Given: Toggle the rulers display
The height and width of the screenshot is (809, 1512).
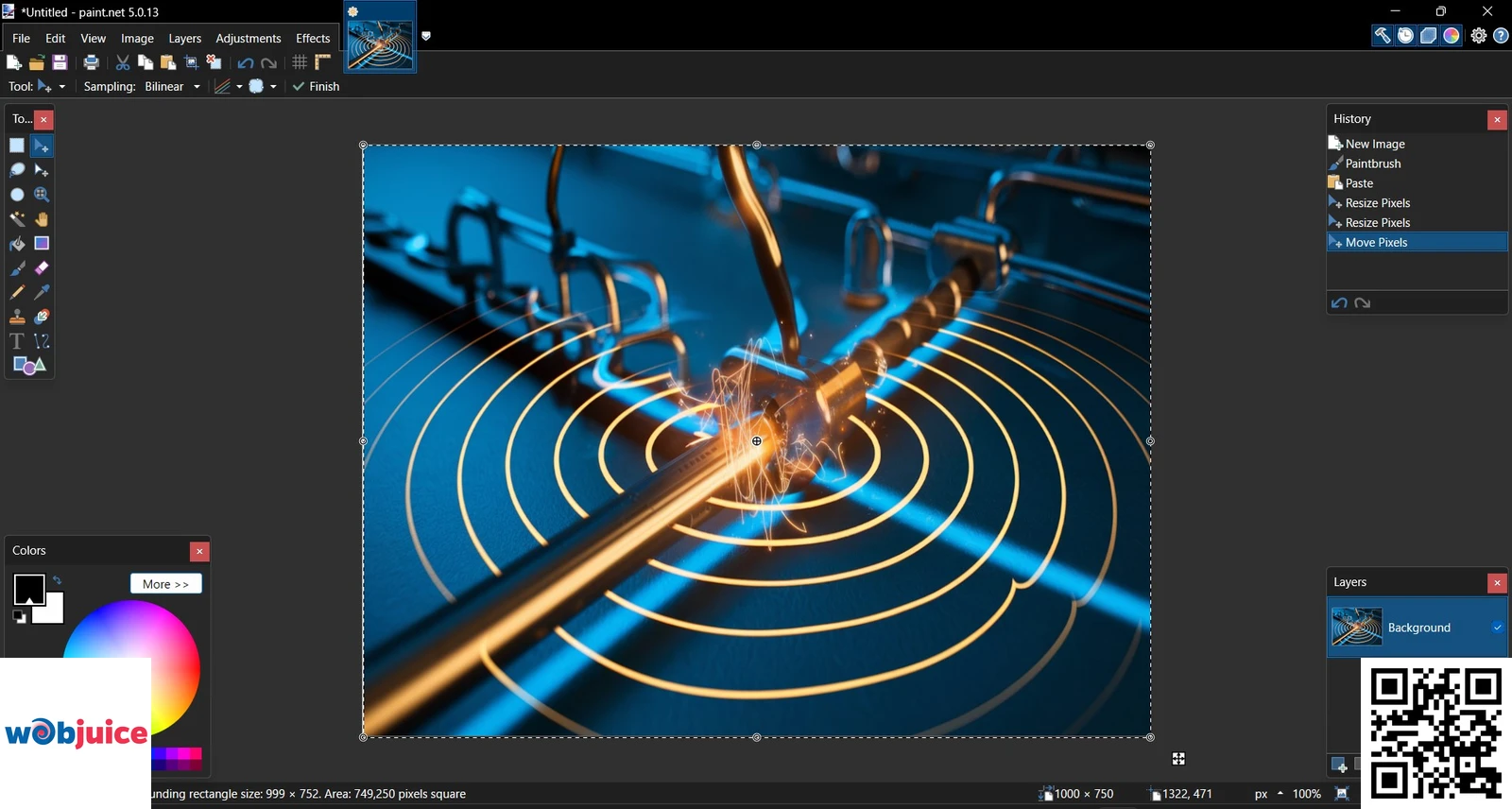Looking at the screenshot, I should 323,62.
